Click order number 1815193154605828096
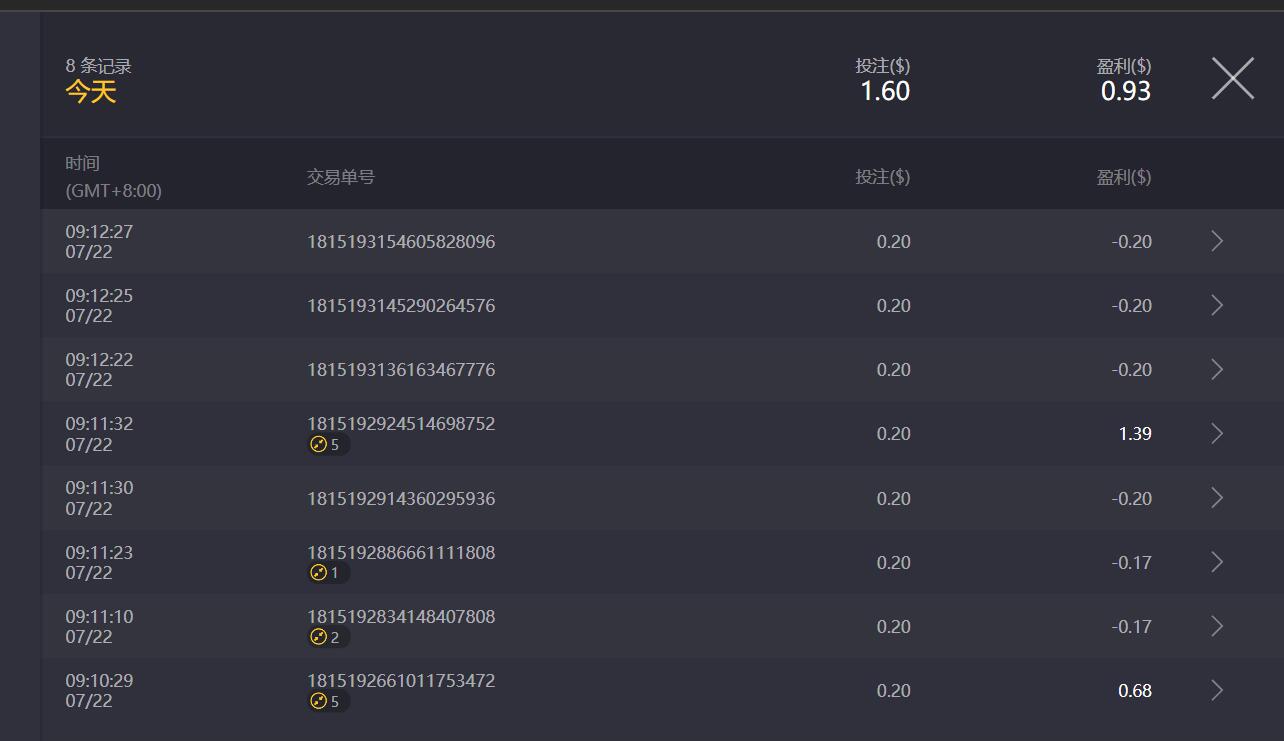This screenshot has height=741, width=1284. click(x=400, y=241)
